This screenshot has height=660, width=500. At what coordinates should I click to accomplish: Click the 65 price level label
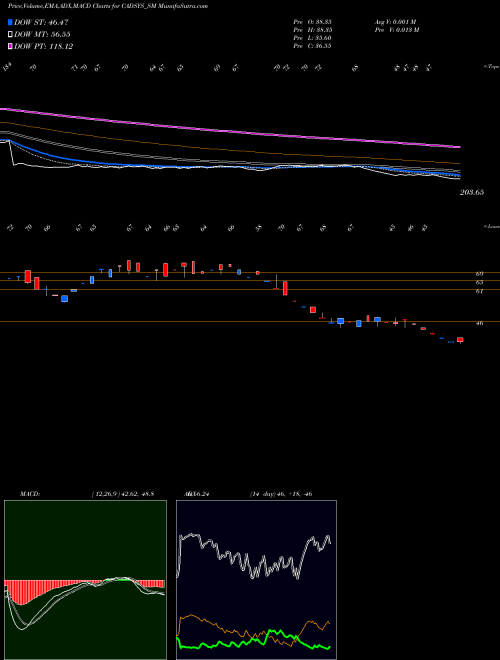coord(479,282)
